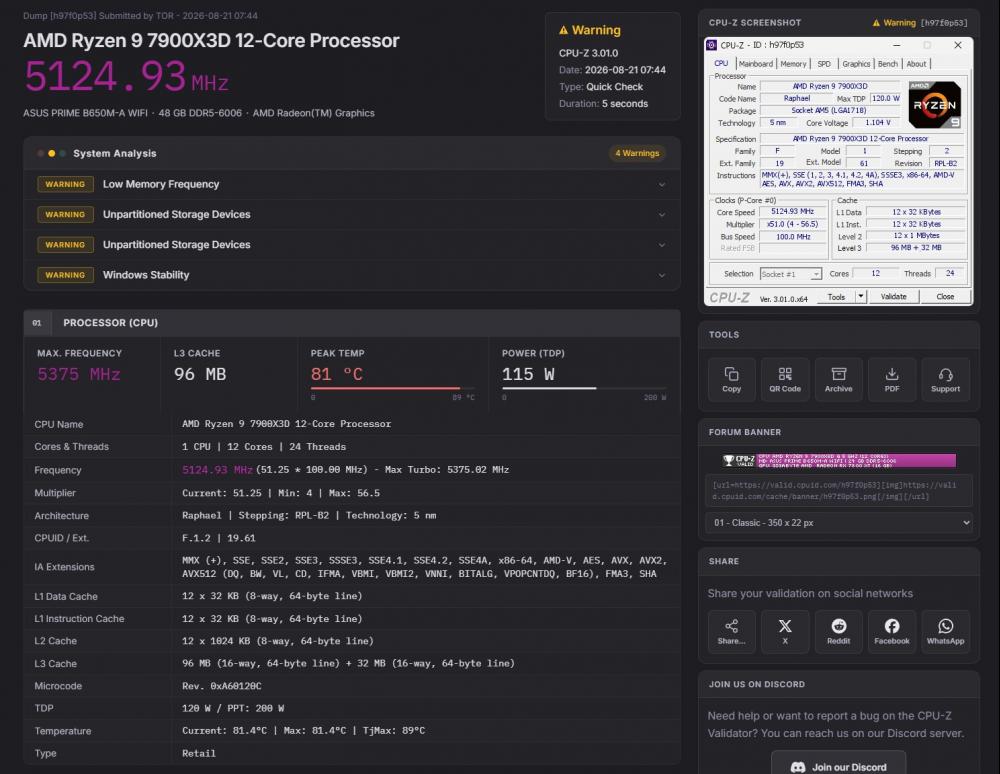Click the CPU-Z forum banner image
Screen dimensions: 1000x774
point(839,460)
